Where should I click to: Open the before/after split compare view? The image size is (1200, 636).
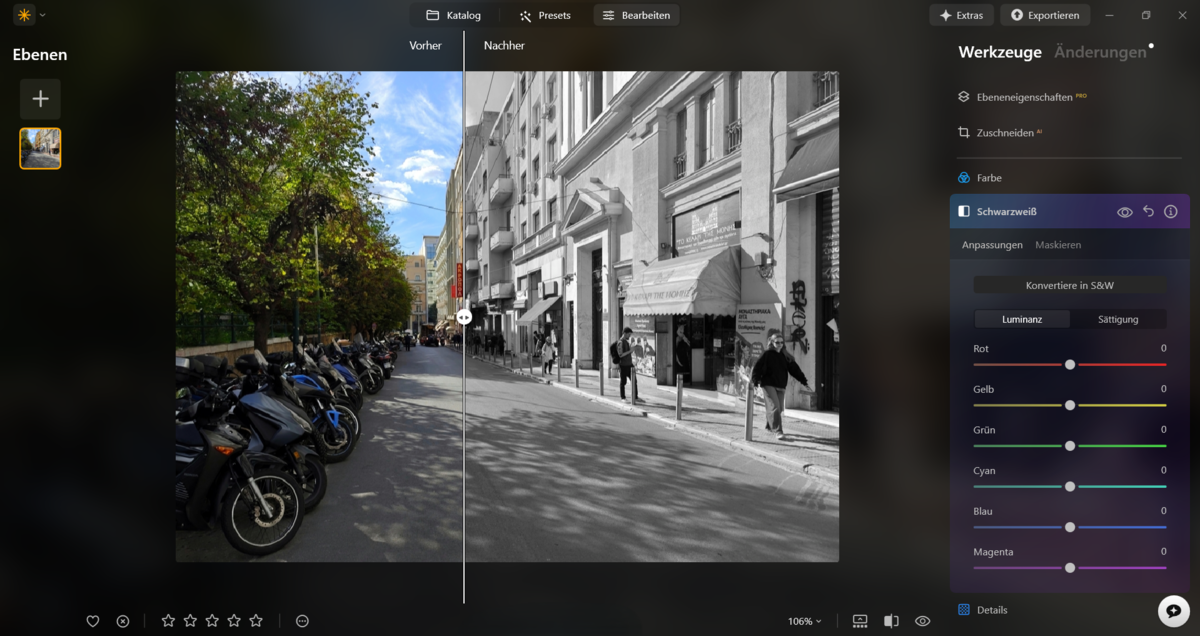pyautogui.click(x=890, y=620)
